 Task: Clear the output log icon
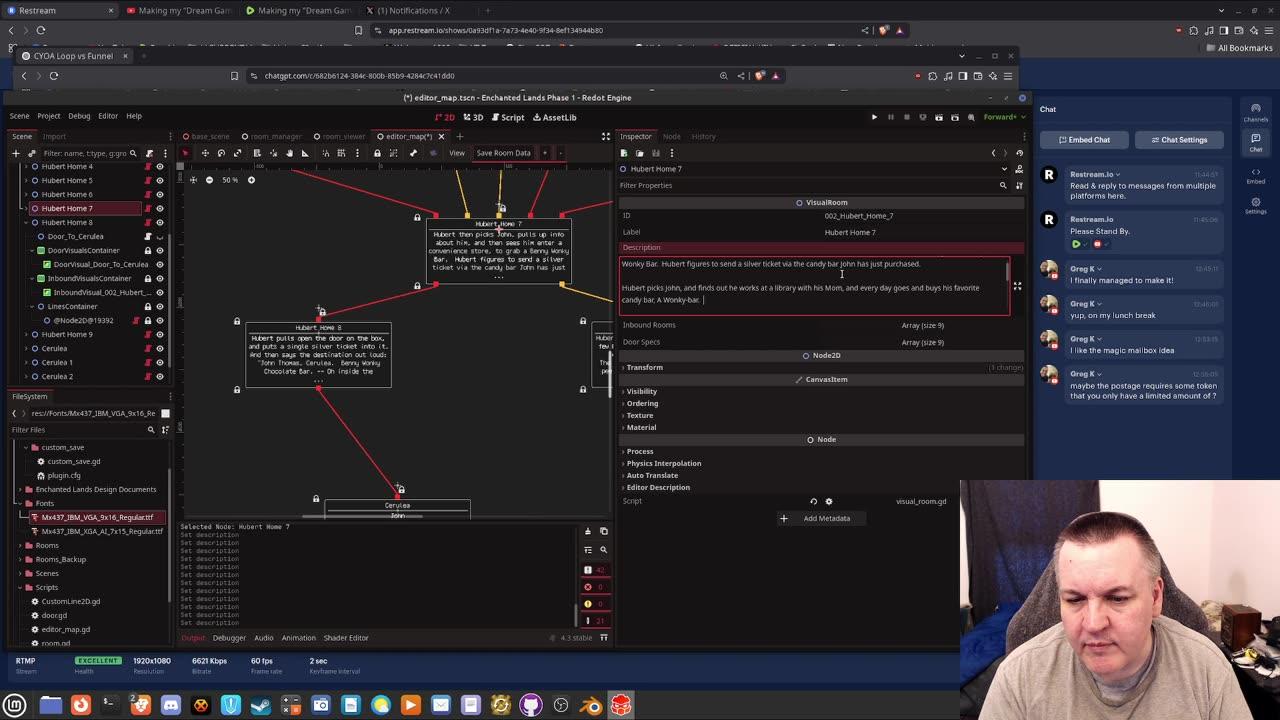(x=588, y=531)
